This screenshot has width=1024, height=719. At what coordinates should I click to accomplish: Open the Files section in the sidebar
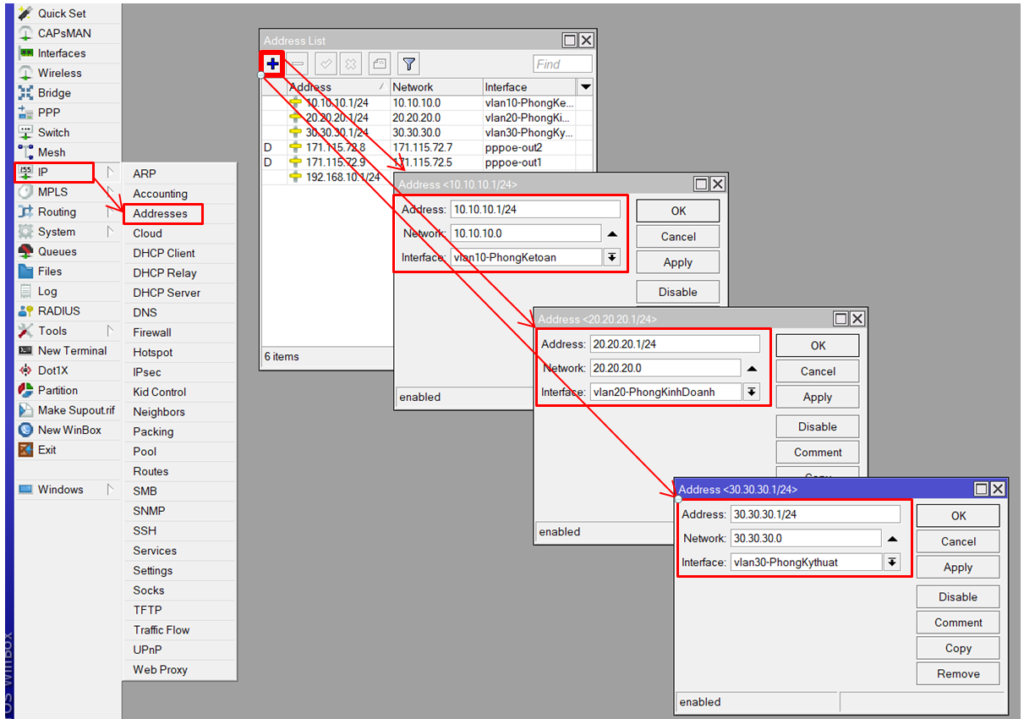50,271
